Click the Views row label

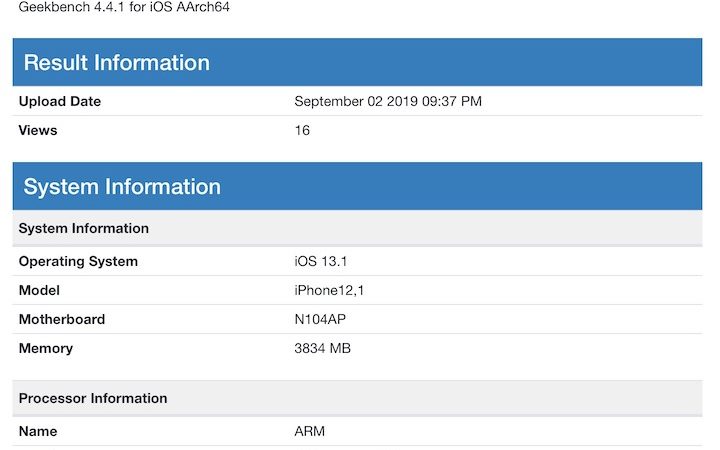38,130
